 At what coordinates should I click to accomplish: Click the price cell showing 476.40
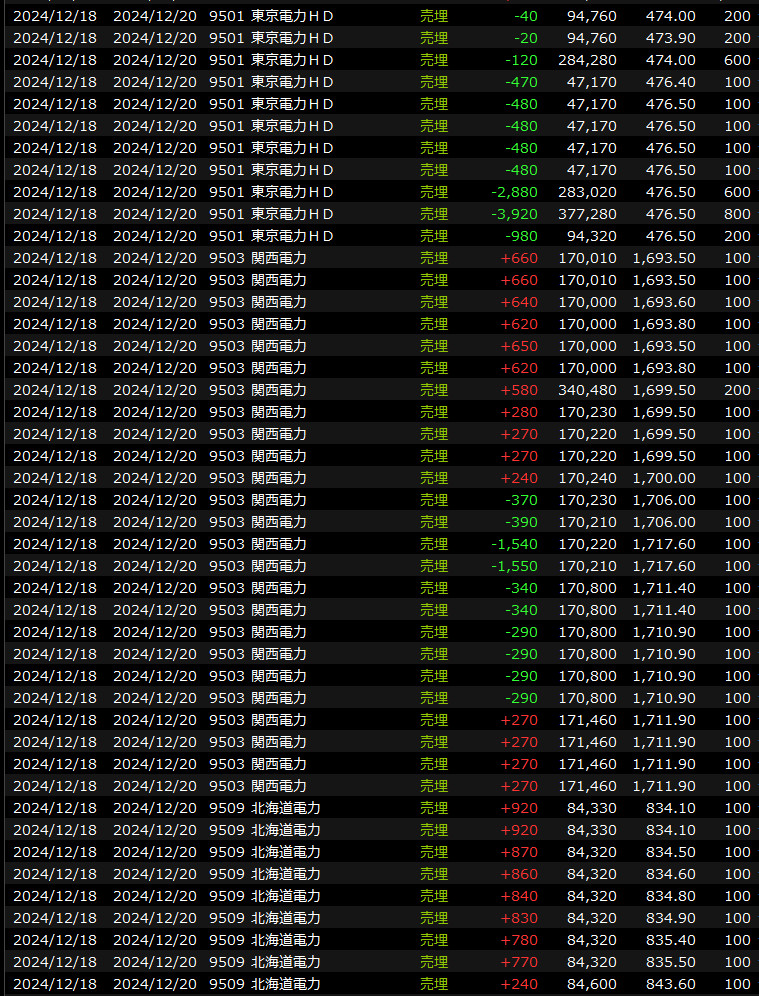coord(670,82)
